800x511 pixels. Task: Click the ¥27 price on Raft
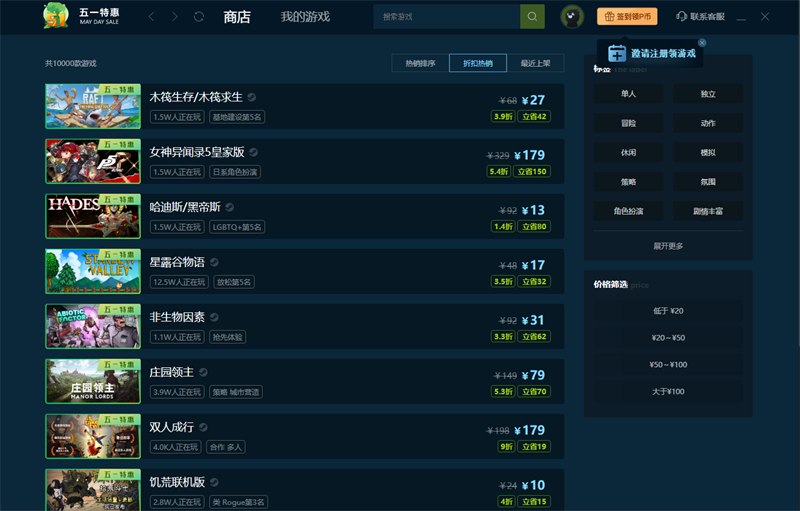pyautogui.click(x=534, y=100)
